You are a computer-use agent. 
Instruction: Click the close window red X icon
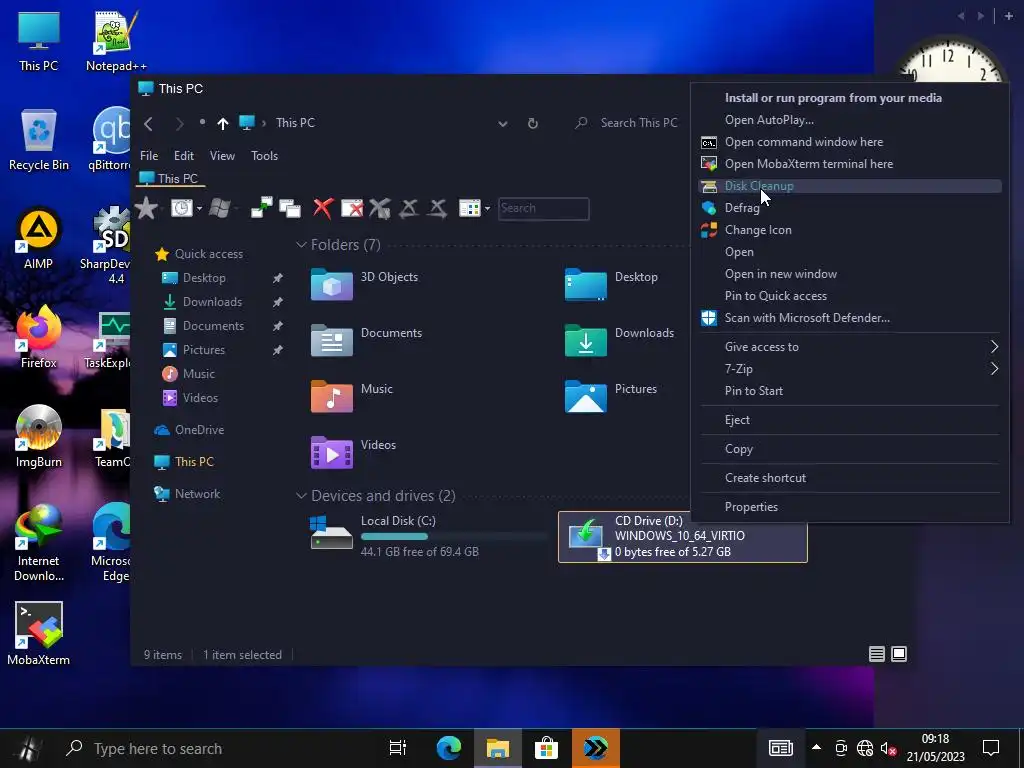coord(352,208)
